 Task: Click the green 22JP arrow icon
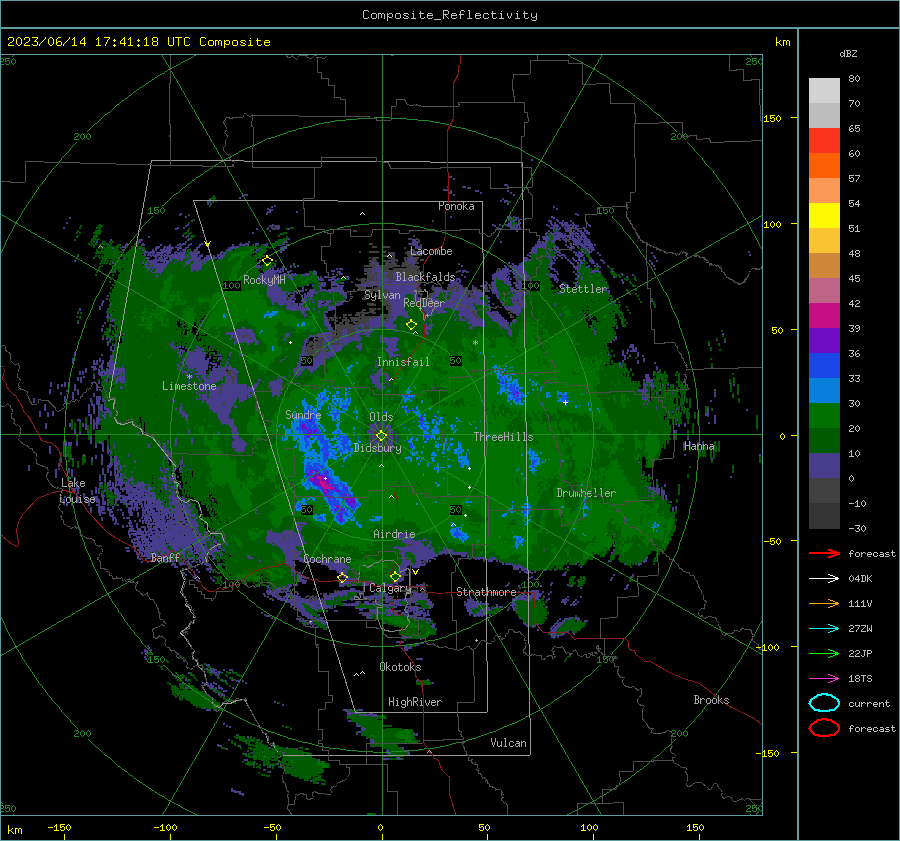824,653
